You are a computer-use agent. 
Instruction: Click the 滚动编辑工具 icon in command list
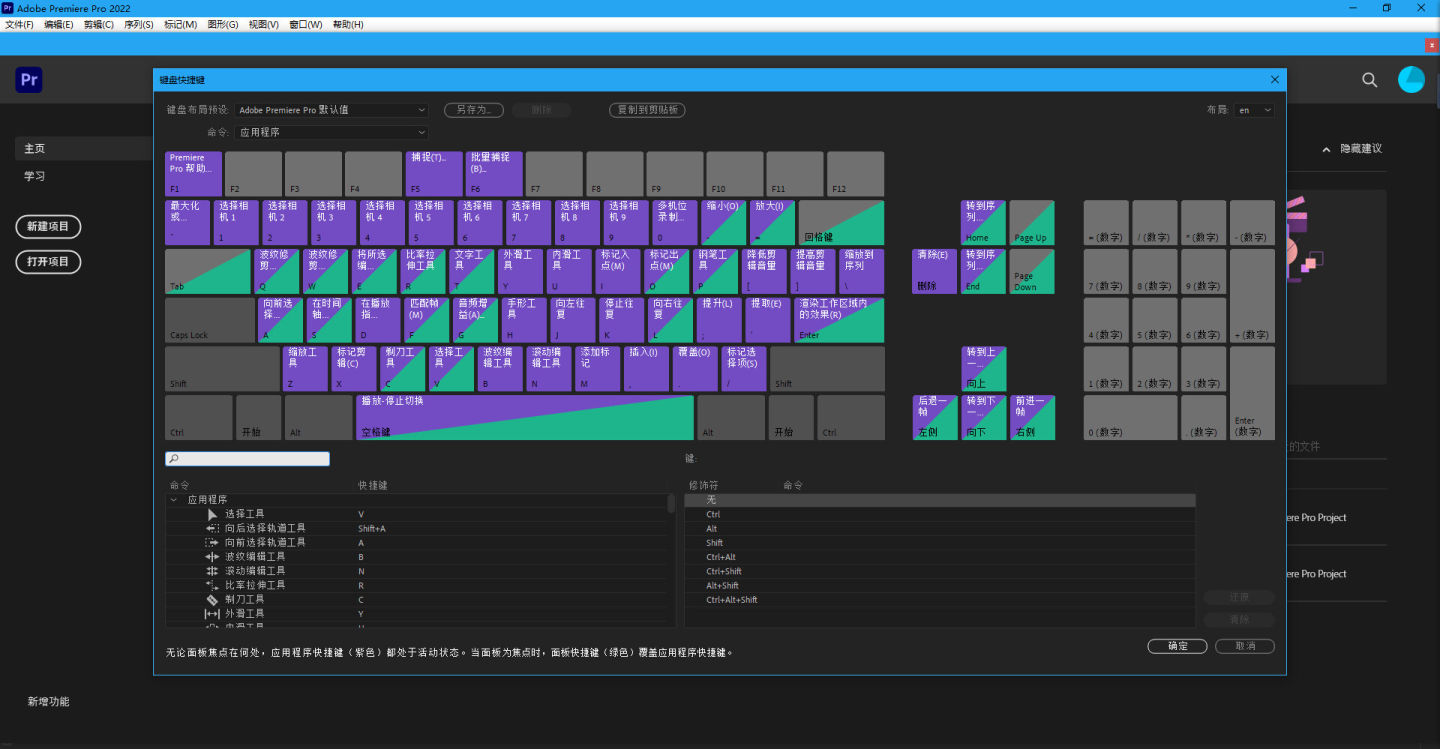pyautogui.click(x=212, y=570)
